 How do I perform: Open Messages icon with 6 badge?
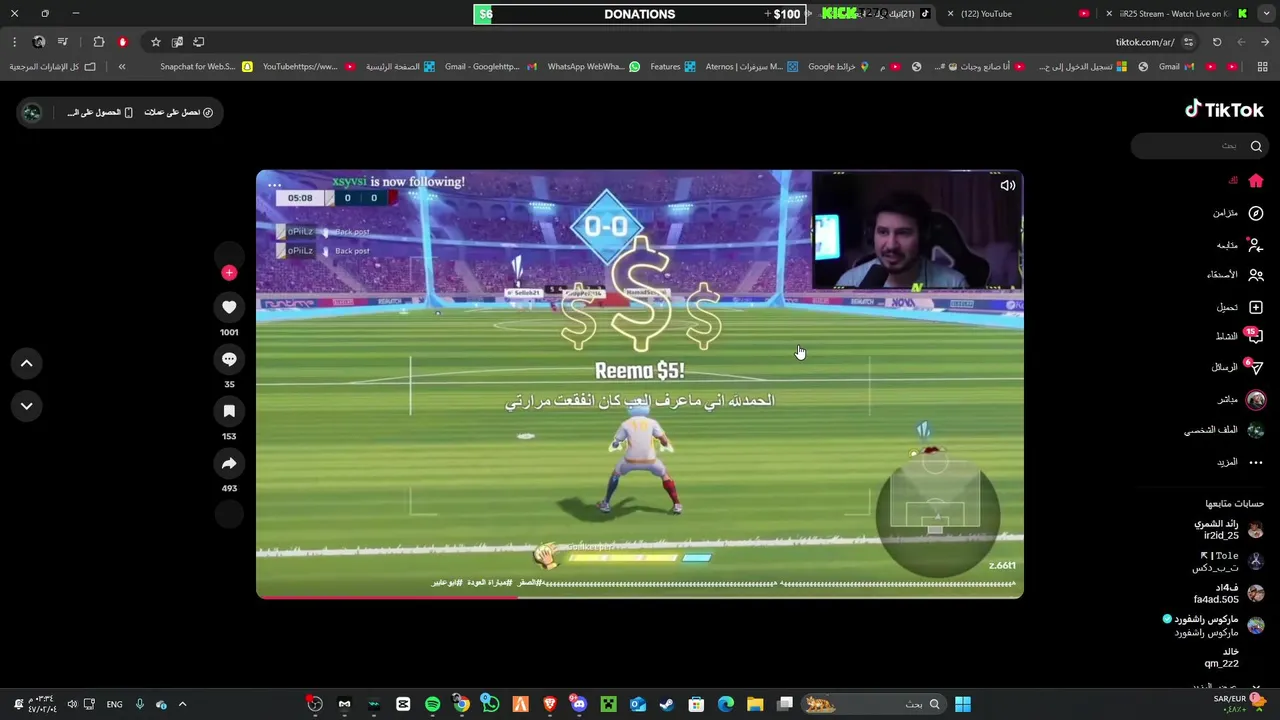coord(1256,368)
